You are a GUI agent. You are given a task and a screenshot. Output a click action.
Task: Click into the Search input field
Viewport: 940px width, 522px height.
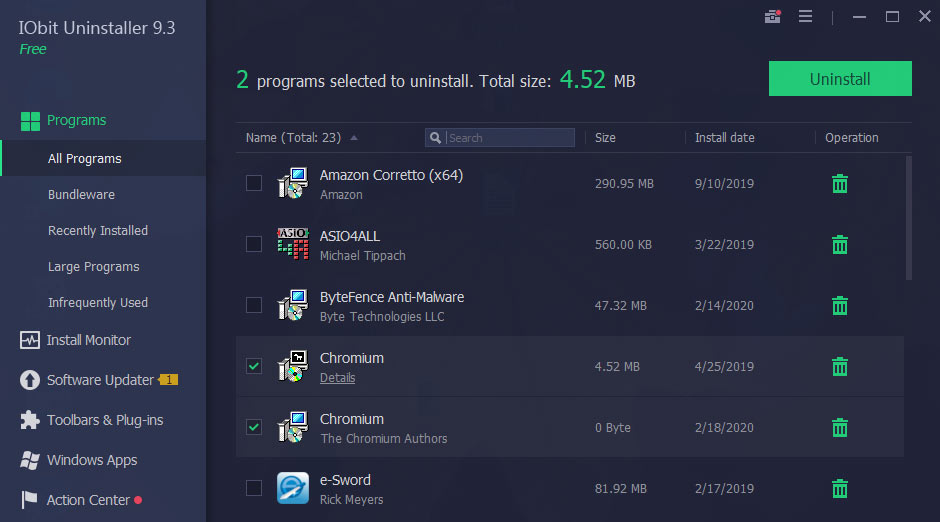(x=500, y=138)
